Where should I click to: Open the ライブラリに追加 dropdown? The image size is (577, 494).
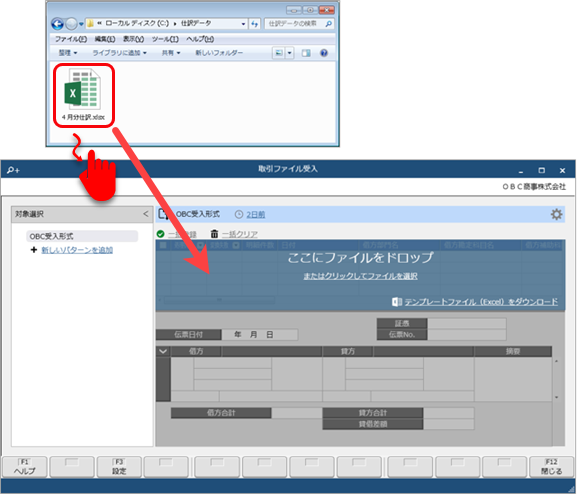click(x=119, y=53)
